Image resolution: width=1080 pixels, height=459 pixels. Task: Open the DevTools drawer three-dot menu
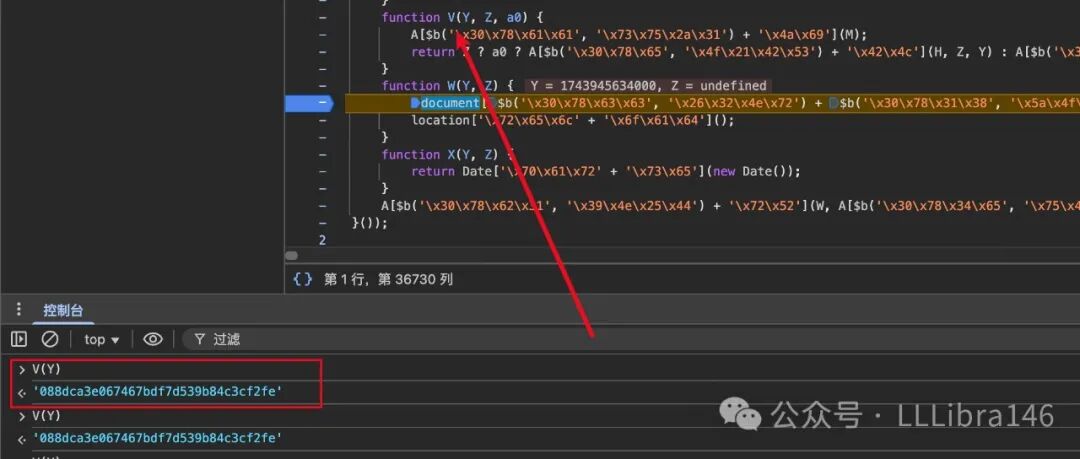coord(19,309)
